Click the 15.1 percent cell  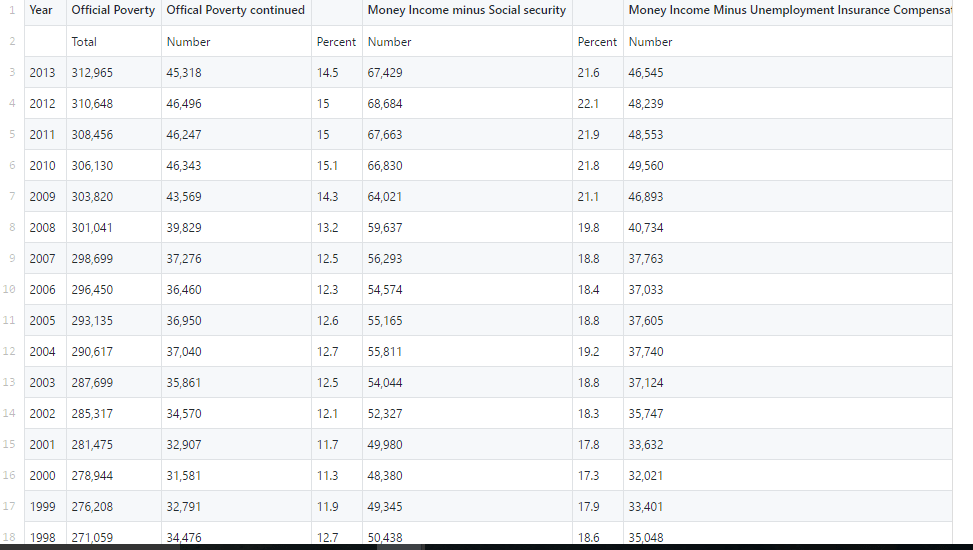[337, 166]
